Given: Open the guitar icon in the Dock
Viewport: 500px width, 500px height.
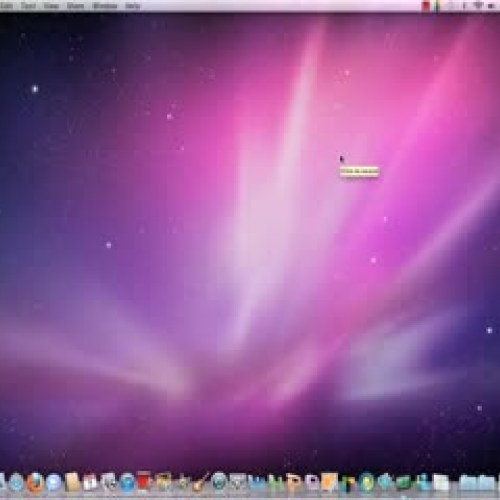Looking at the screenshot, I should coord(201,482).
